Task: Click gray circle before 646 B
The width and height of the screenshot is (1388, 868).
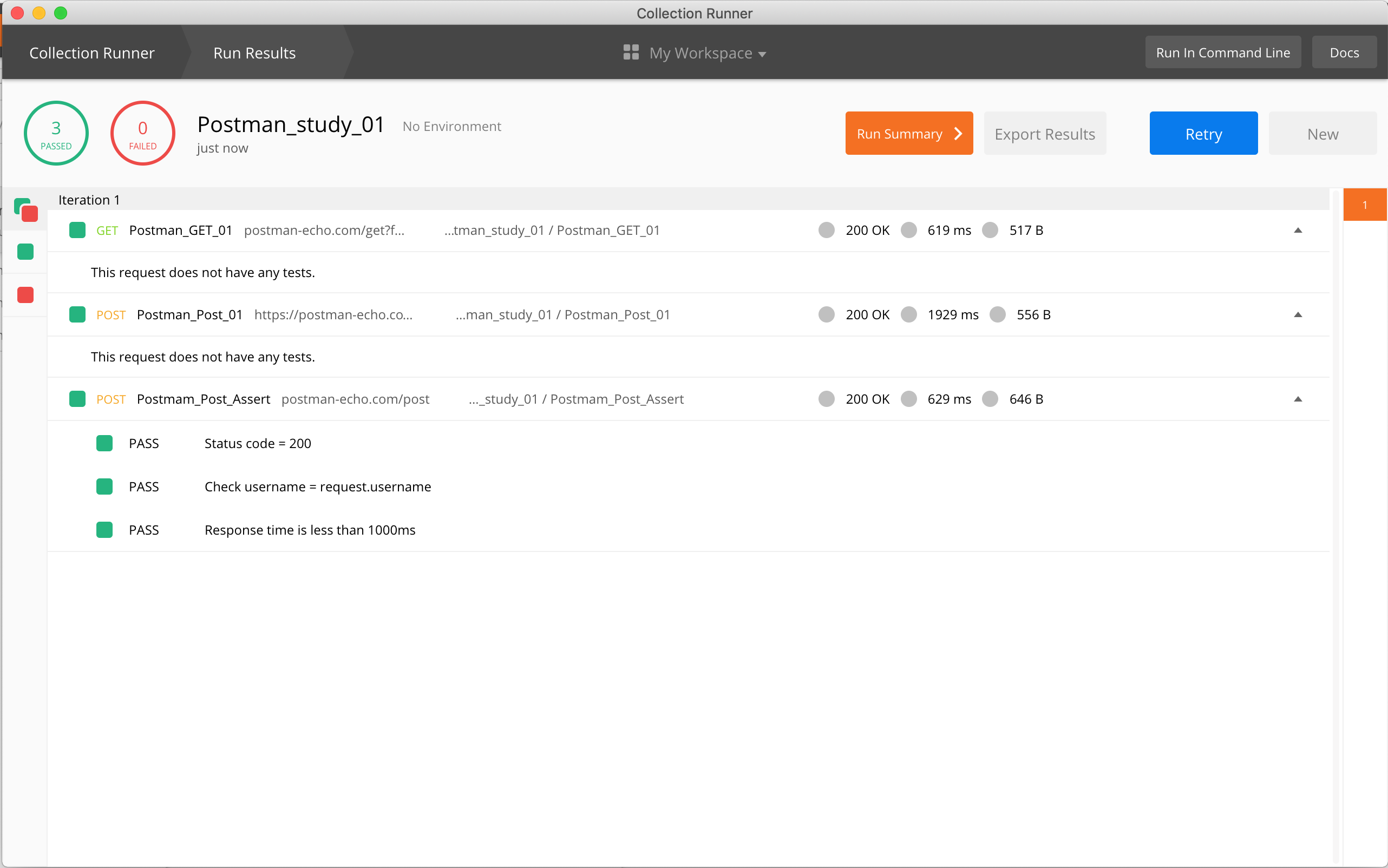Action: (990, 399)
